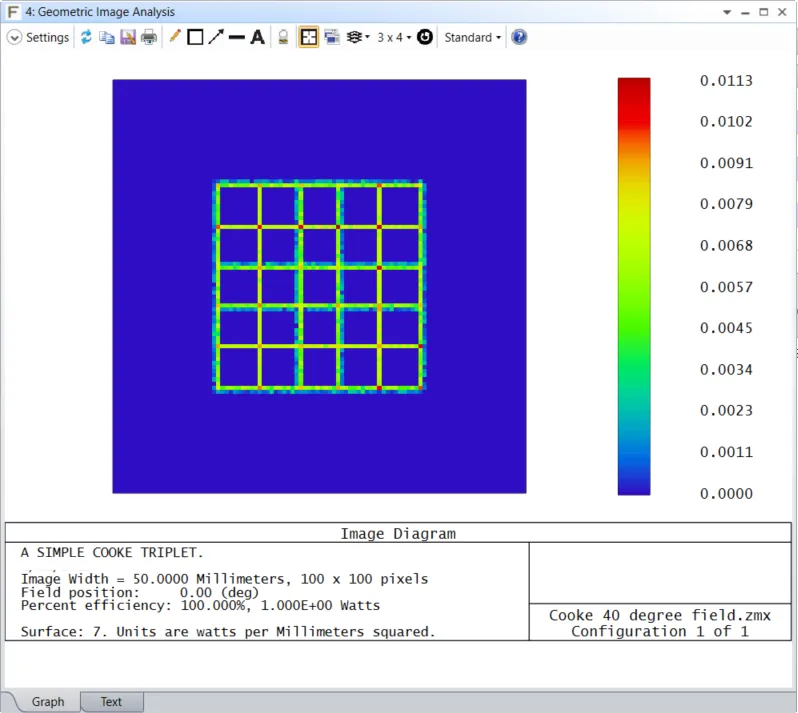Click the Refresh/Update analysis icon
This screenshot has width=798, height=713.
[x=86, y=37]
